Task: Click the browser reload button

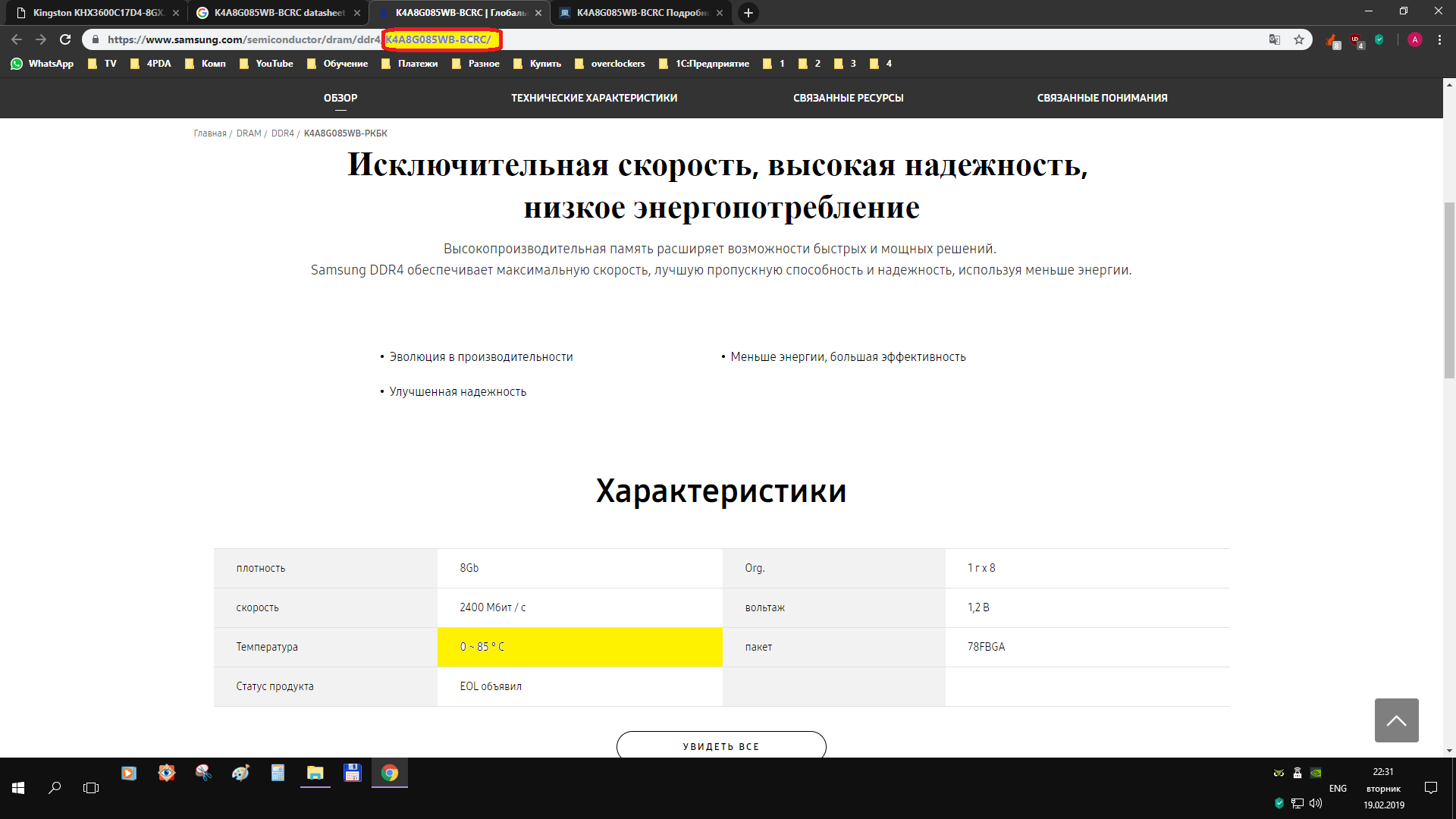Action: coord(65,39)
